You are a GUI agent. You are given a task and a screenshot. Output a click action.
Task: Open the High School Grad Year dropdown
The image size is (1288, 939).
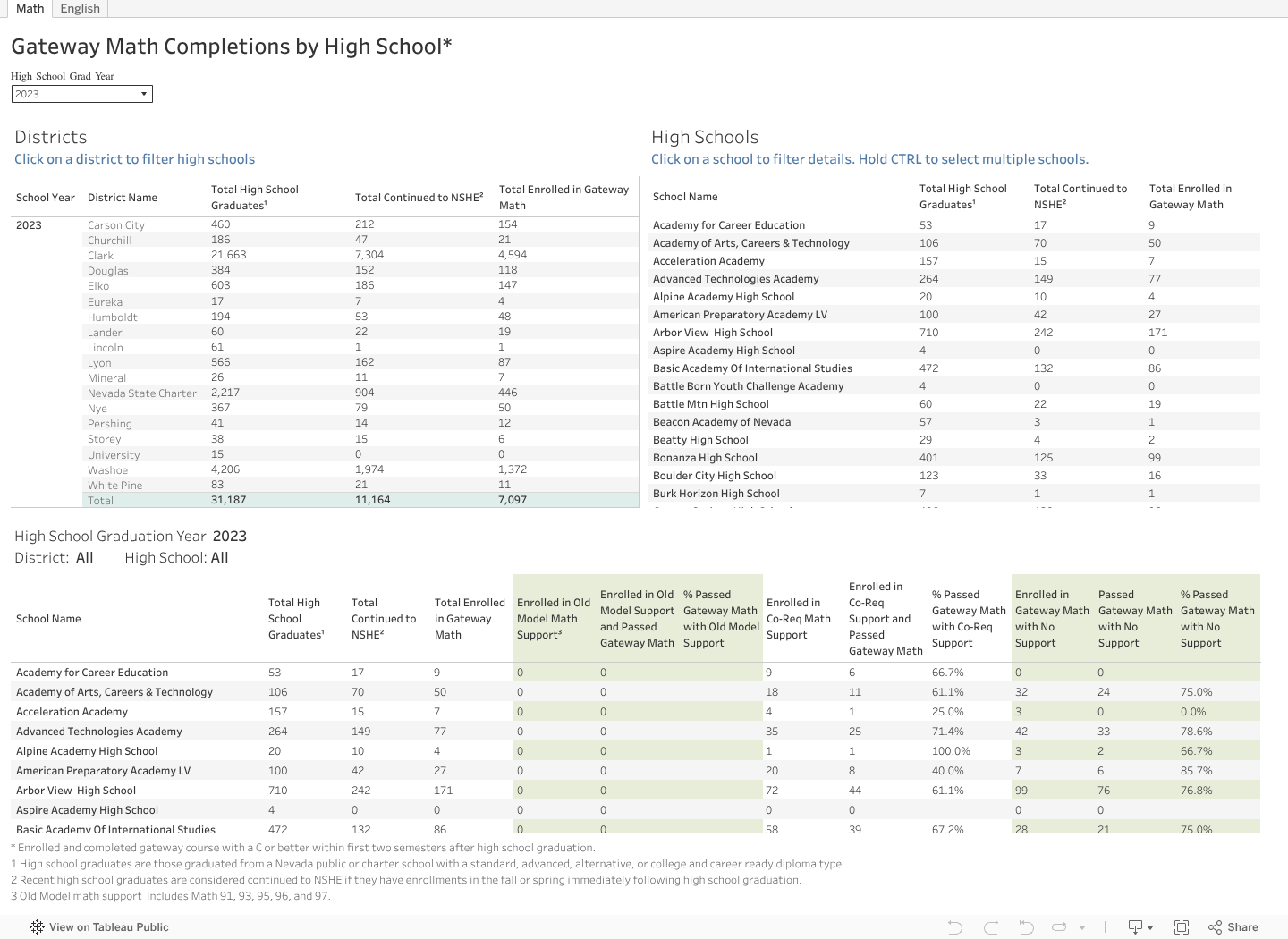pyautogui.click(x=81, y=94)
